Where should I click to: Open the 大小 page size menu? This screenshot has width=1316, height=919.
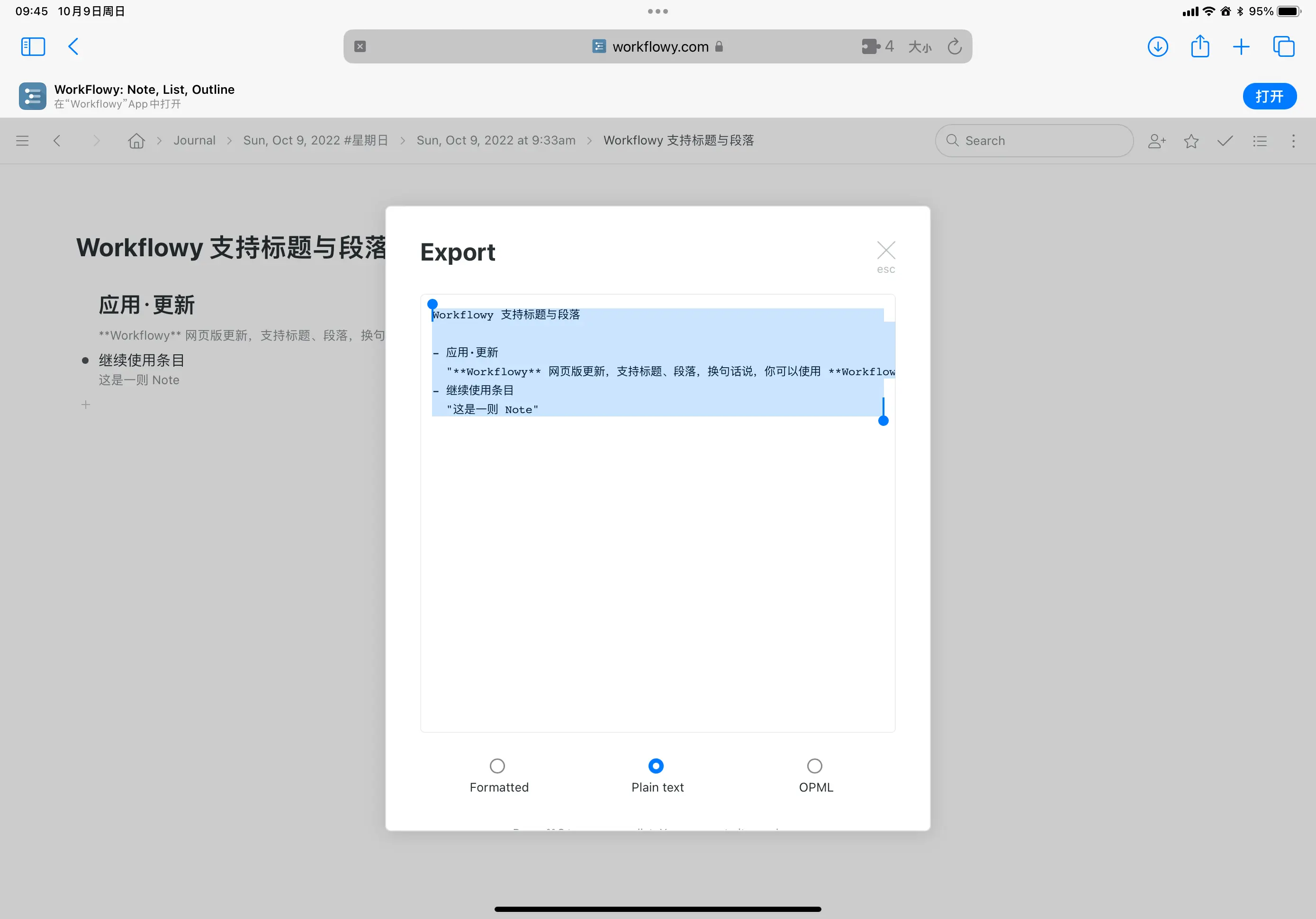click(920, 47)
